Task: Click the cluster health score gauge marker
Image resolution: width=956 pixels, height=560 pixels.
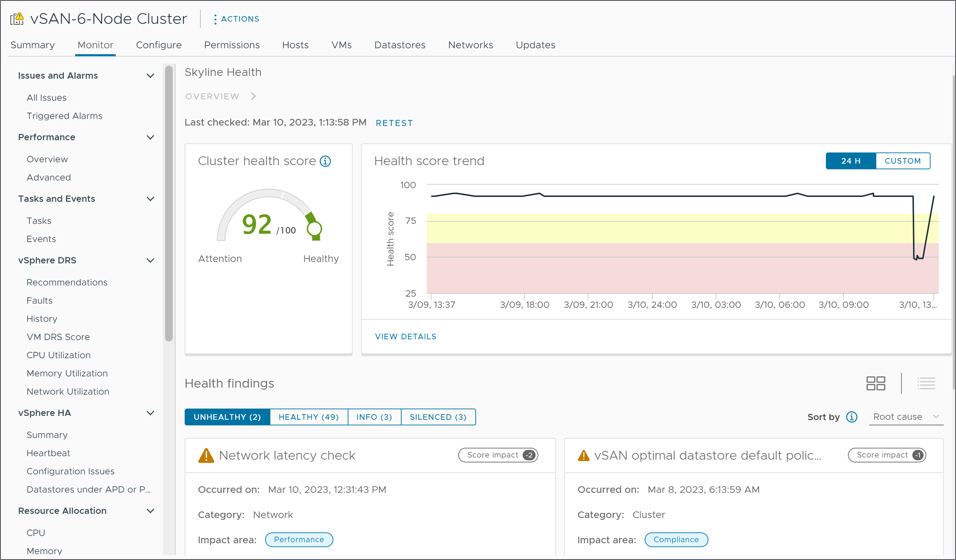Action: (314, 229)
